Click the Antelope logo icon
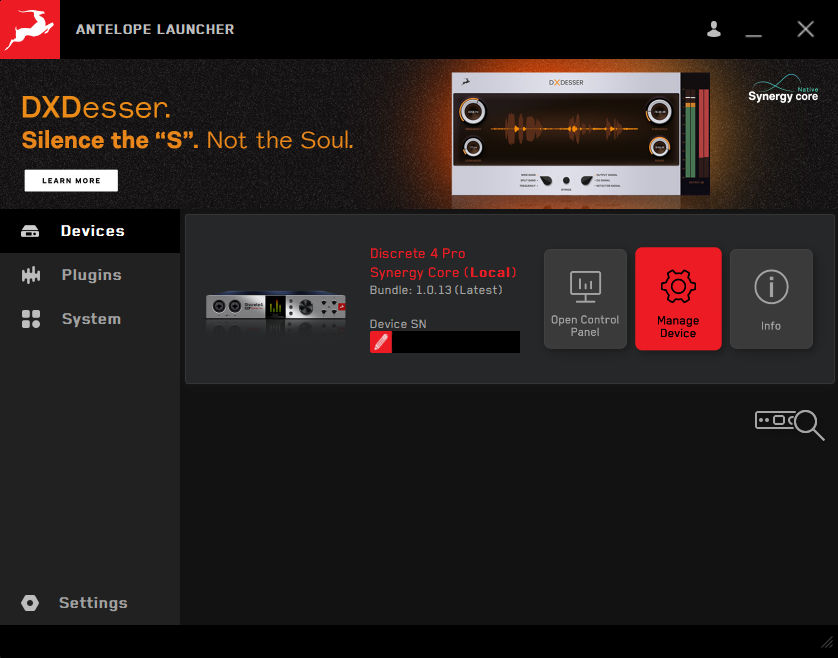838x658 pixels. 30,29
